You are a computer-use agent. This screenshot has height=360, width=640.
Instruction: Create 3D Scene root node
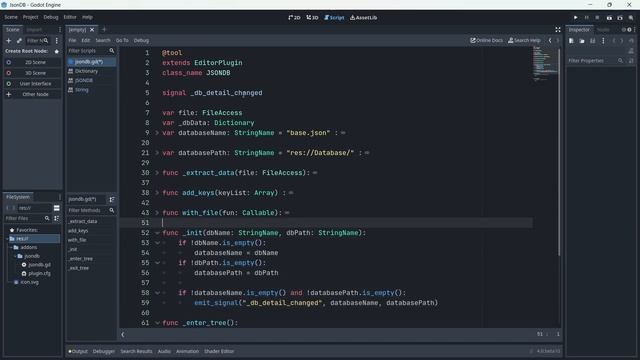pyautogui.click(x=32, y=73)
